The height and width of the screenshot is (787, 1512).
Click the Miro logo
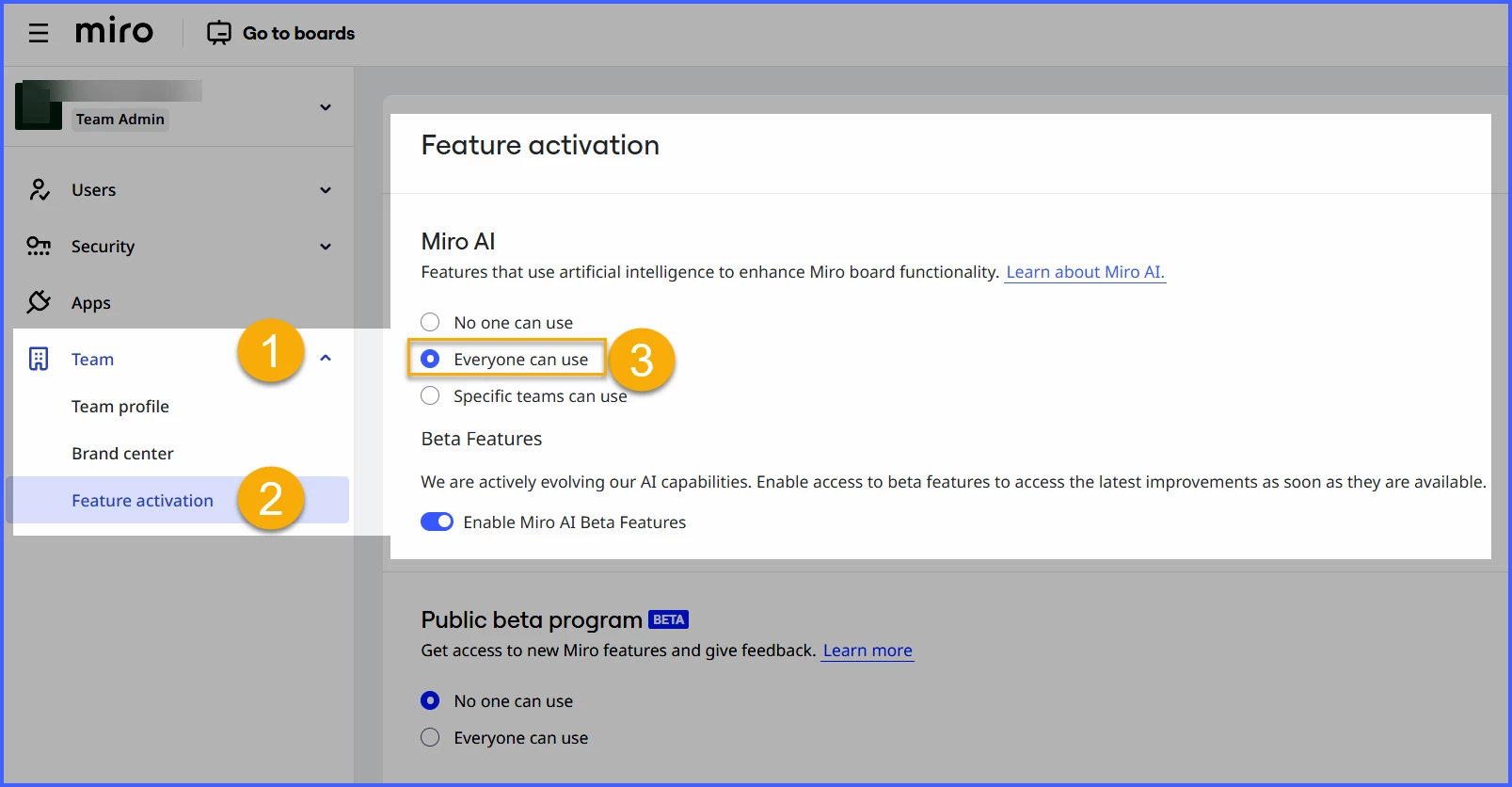(x=114, y=31)
